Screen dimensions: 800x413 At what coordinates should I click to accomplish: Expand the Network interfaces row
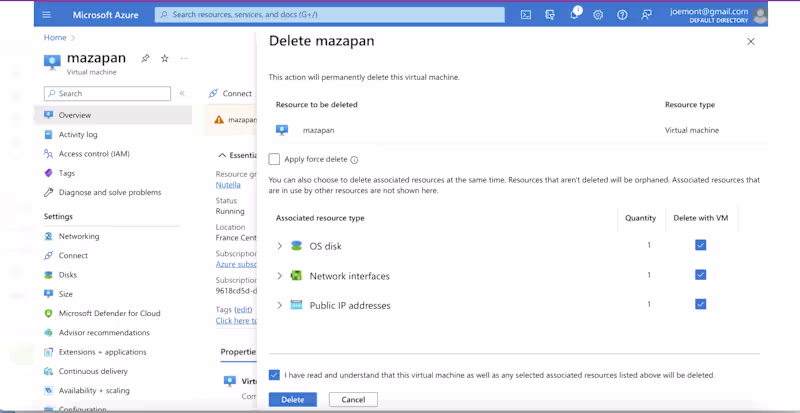(279, 276)
